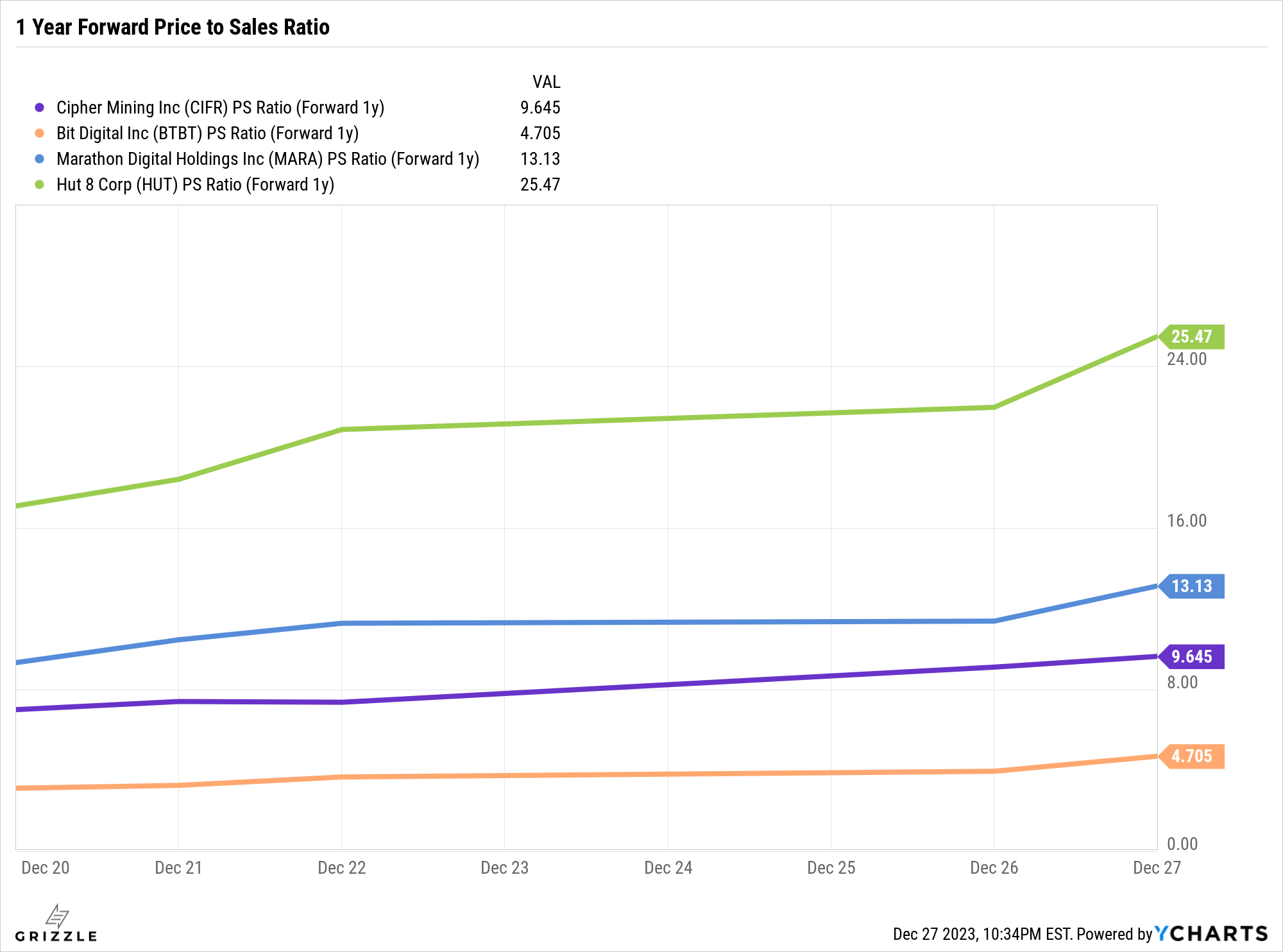Image resolution: width=1283 pixels, height=952 pixels.
Task: Select Cipher Mining Inc (CIFR) legend label
Action: click(x=220, y=108)
